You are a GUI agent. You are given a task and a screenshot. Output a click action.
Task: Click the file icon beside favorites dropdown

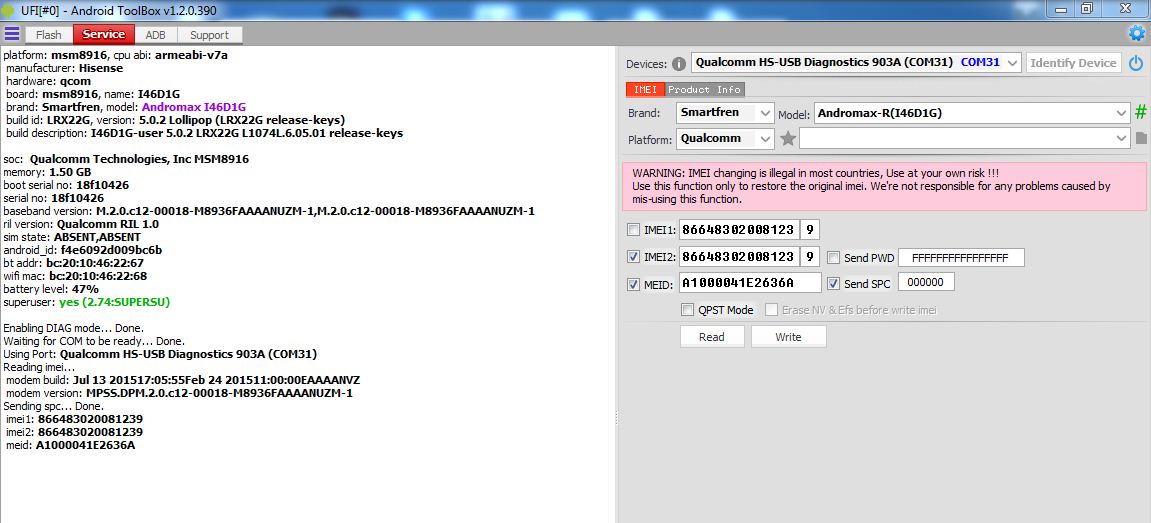(1141, 137)
